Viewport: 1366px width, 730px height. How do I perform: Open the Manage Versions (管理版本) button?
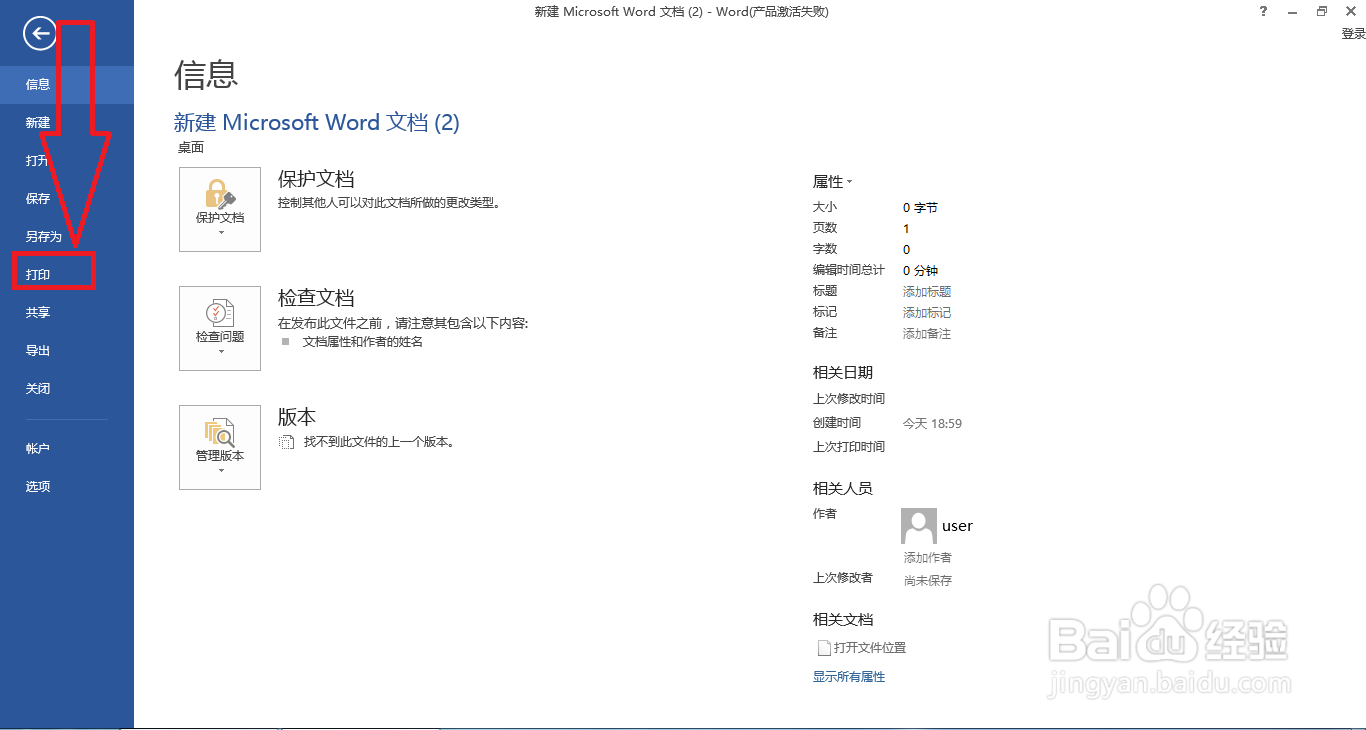coord(220,447)
